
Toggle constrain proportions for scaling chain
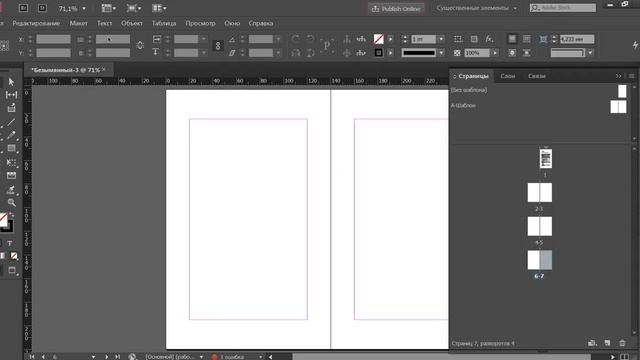tap(218, 46)
